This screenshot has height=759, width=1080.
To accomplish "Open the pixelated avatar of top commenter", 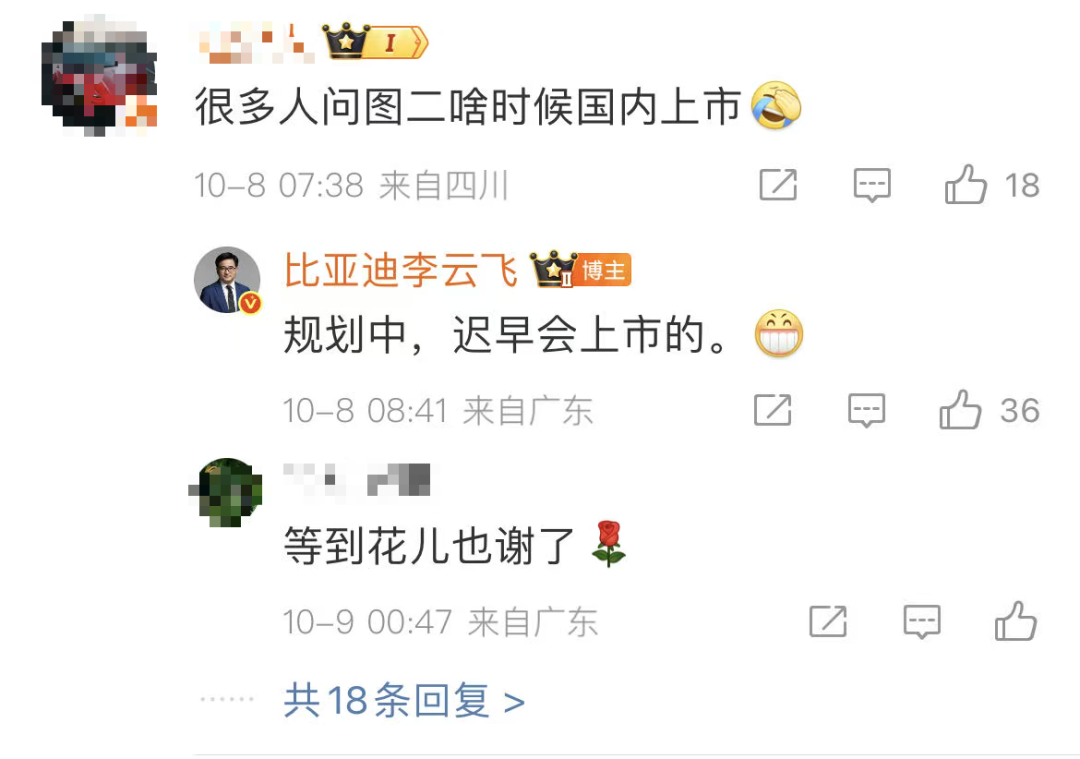I will (x=99, y=74).
